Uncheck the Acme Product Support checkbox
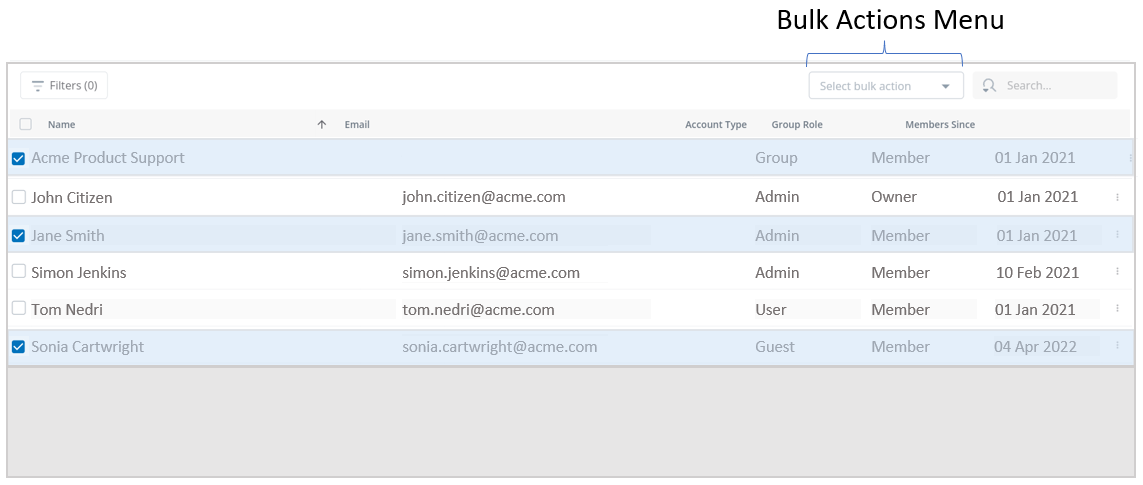This screenshot has width=1143, height=485. tap(18, 158)
